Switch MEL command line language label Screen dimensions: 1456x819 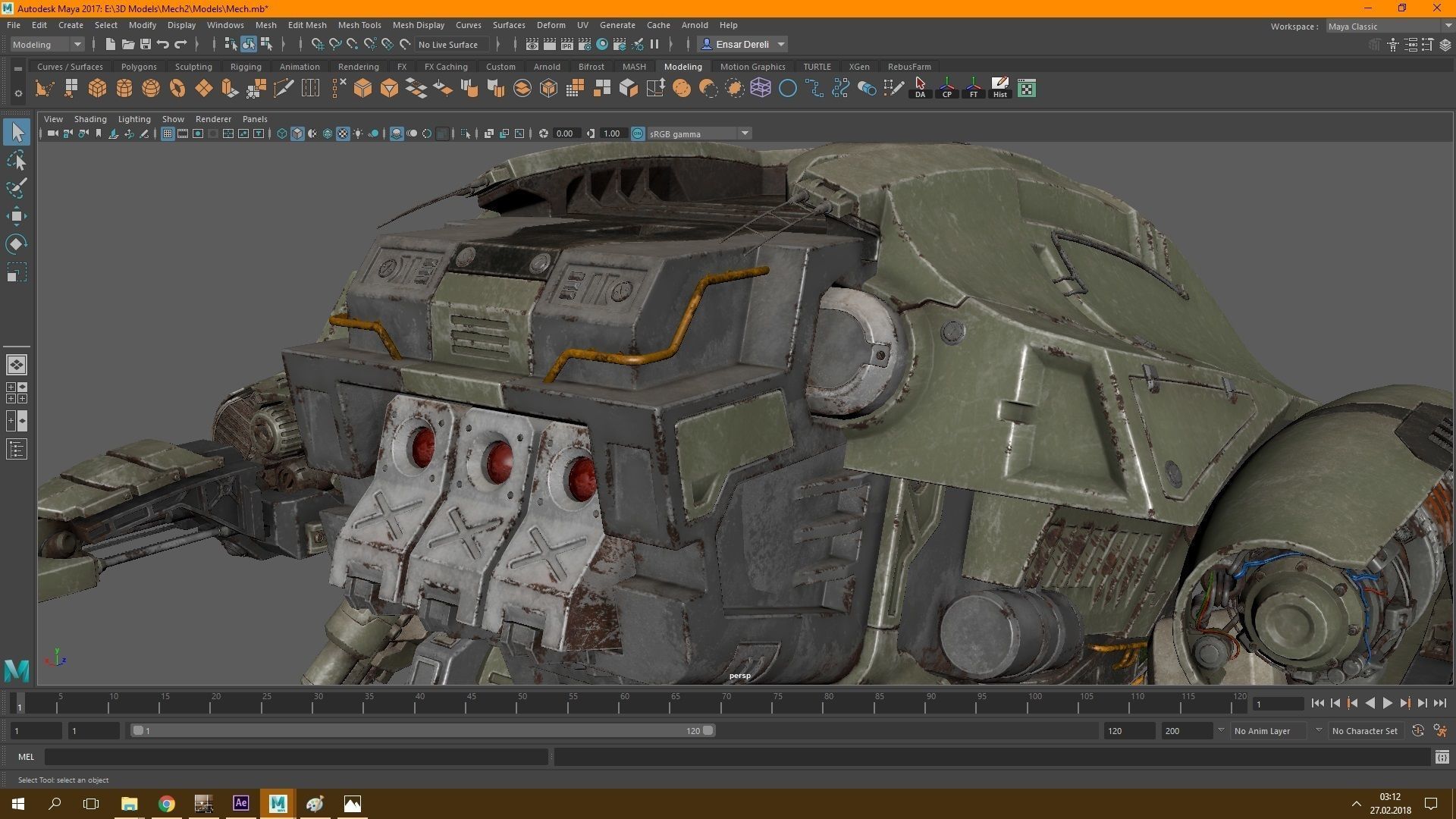(27, 757)
